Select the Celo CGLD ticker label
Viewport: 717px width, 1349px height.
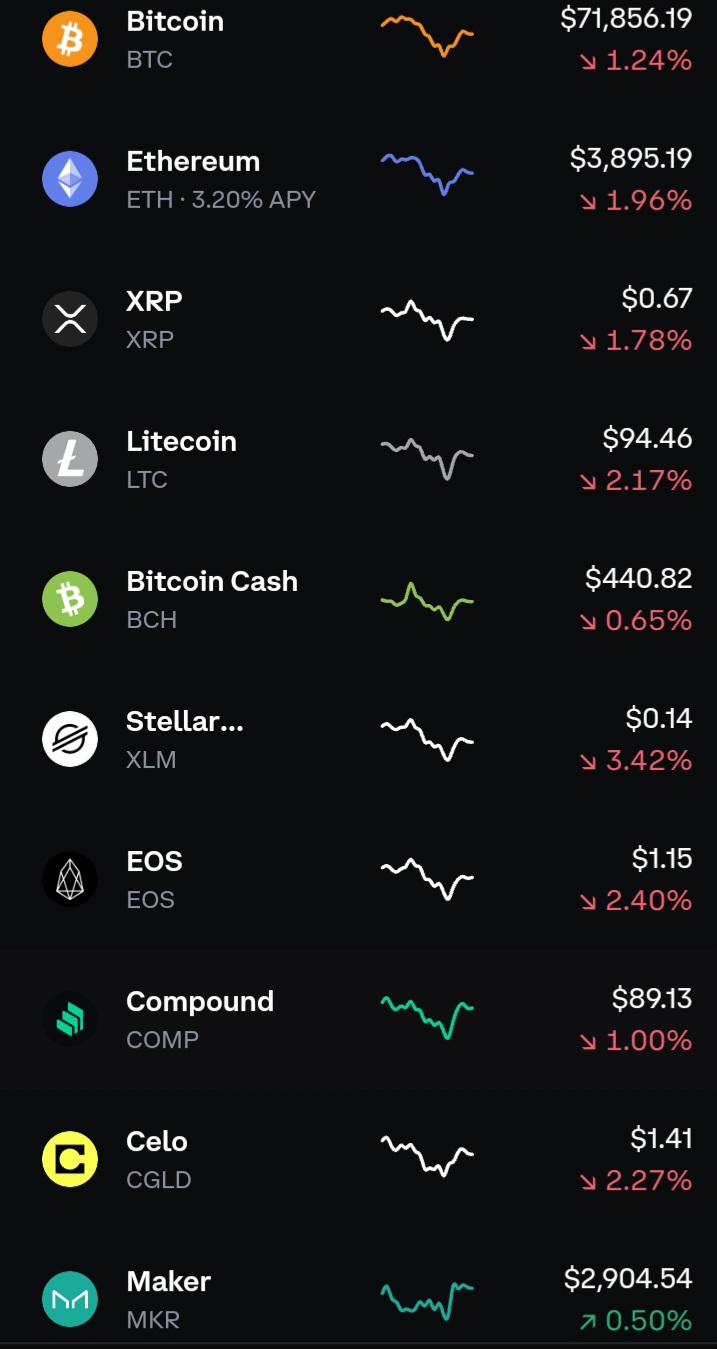tap(159, 1180)
